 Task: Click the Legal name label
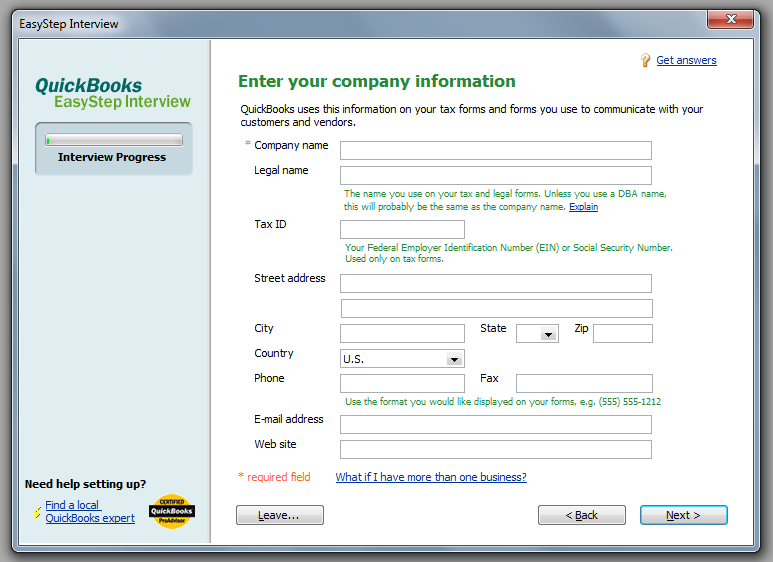281,171
